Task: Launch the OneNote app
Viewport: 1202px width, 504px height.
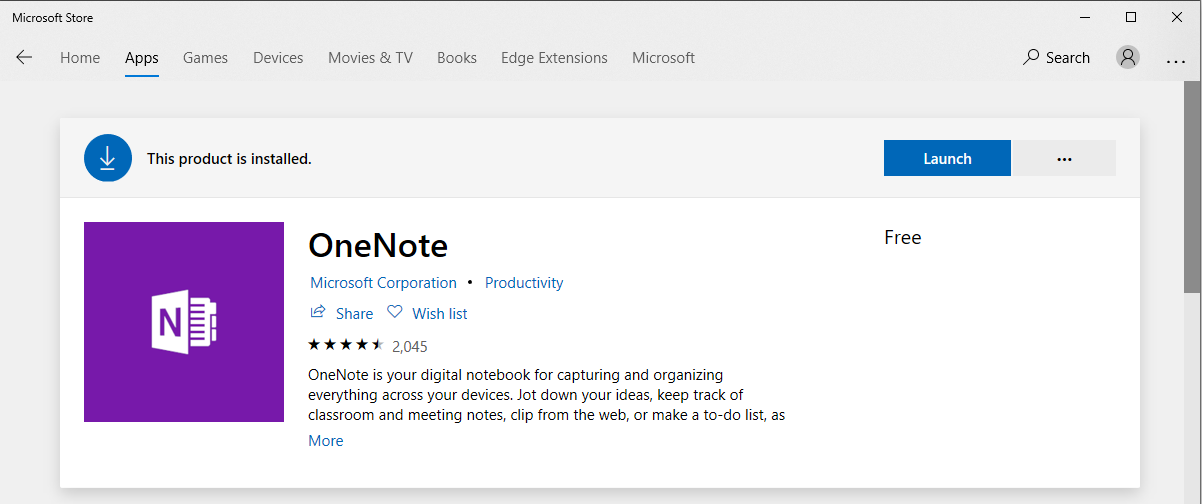Action: click(947, 158)
